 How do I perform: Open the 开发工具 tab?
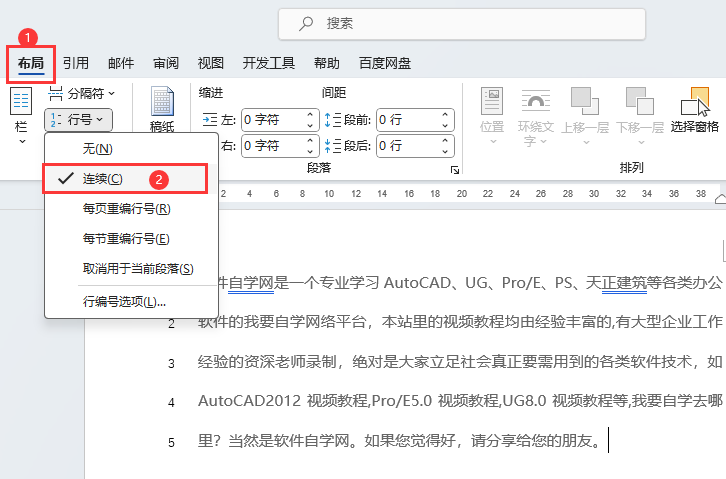(x=269, y=63)
